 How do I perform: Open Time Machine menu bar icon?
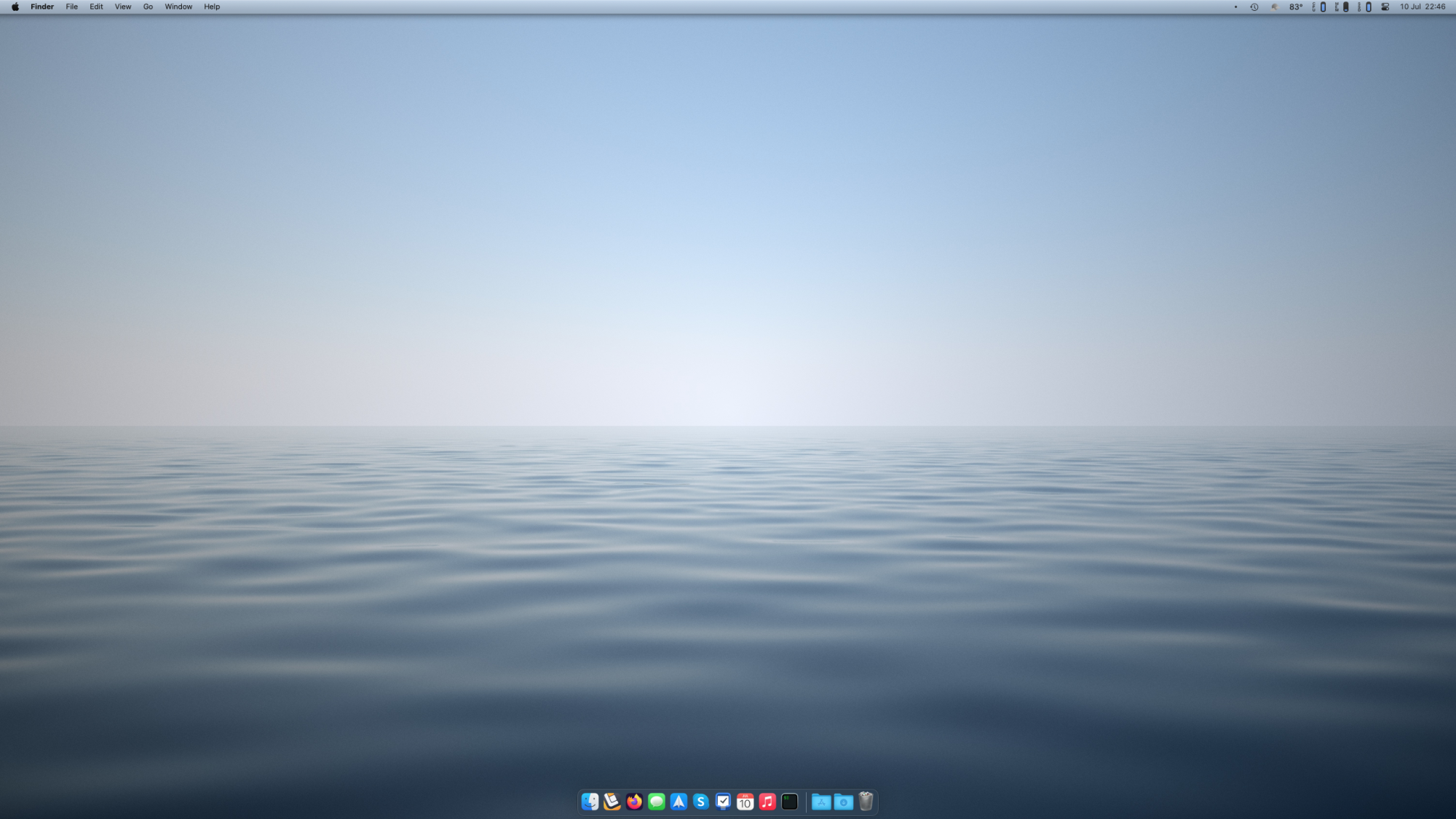click(x=1254, y=7)
